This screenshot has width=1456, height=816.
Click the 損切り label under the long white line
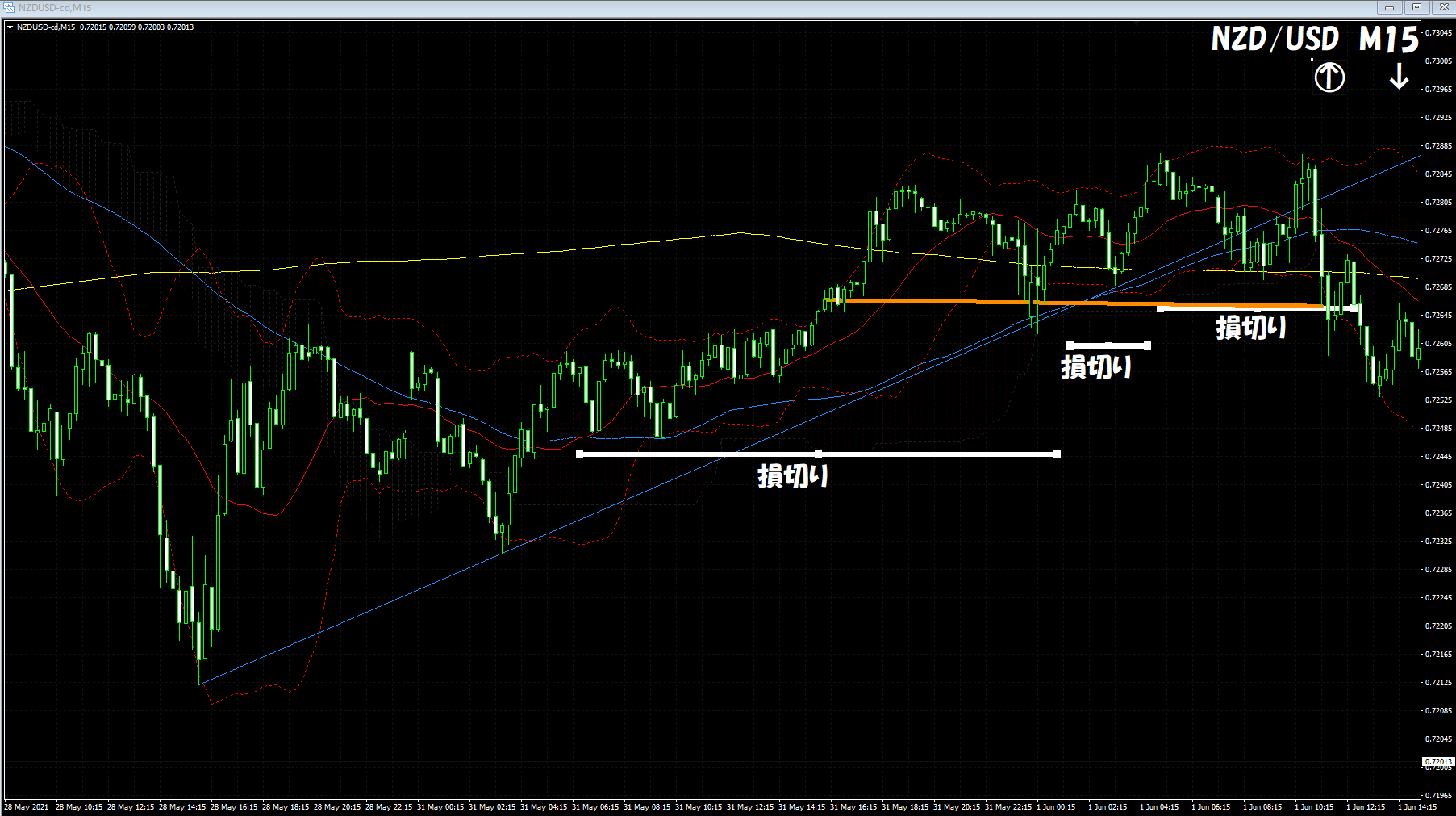(793, 476)
